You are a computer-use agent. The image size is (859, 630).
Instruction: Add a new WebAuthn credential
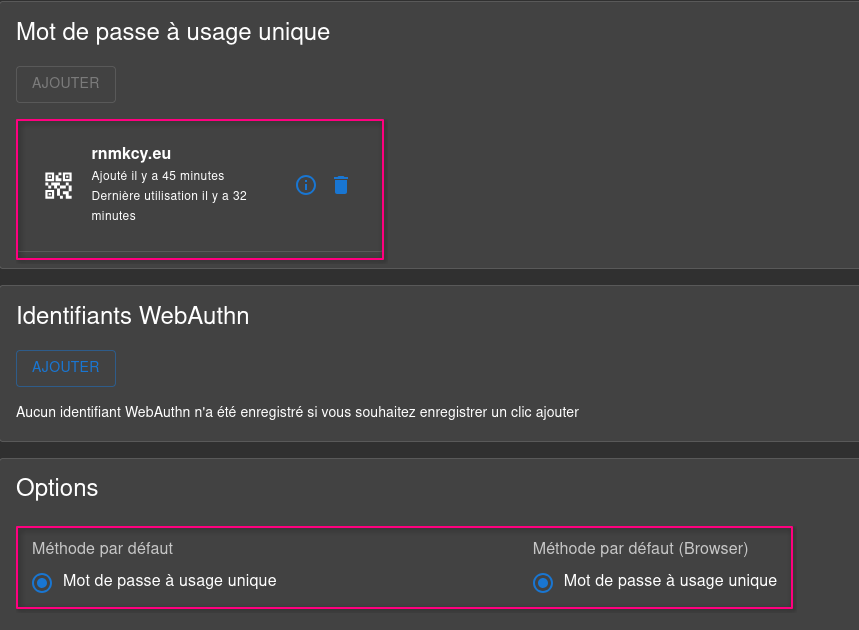66,368
